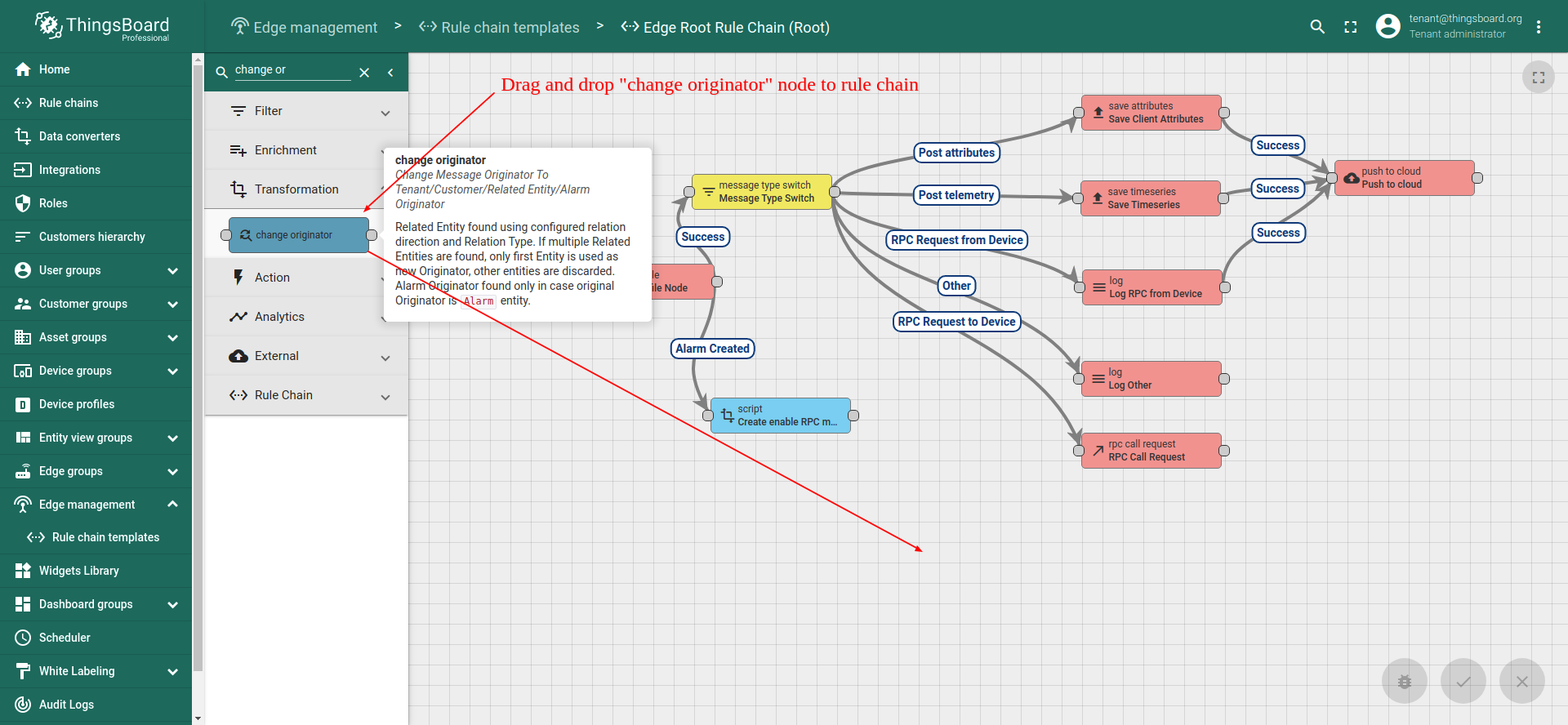Click the Rule chains sidebar icon

point(23,103)
